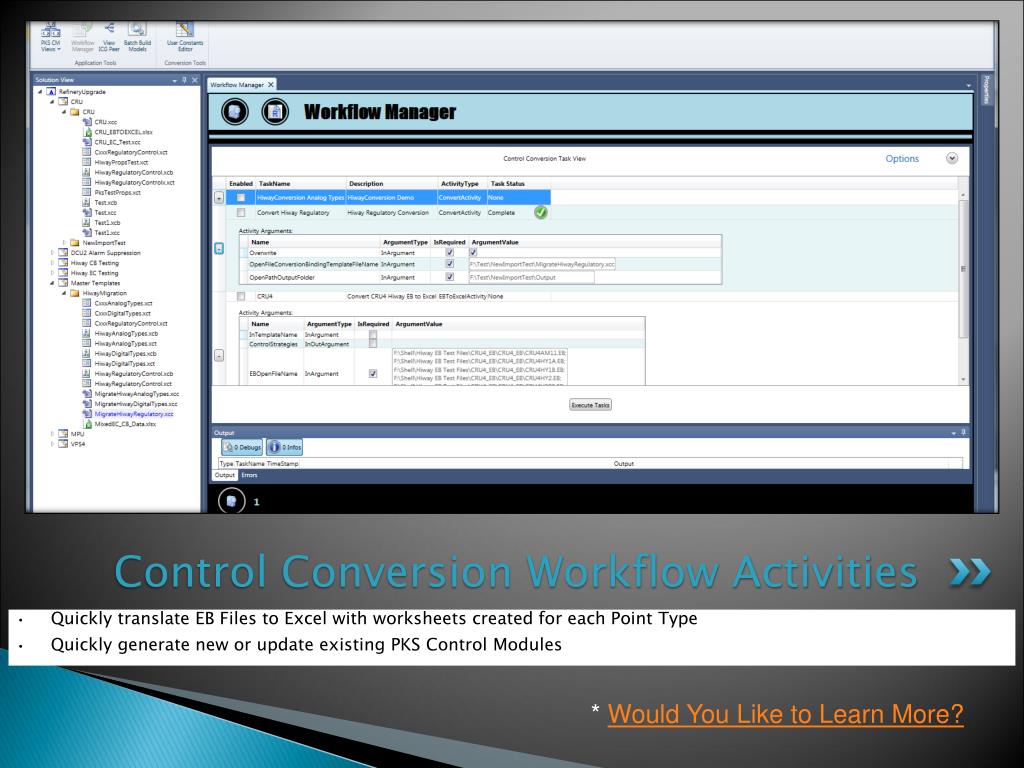Click the View ICG Peer ribbon icon
Viewport: 1024px width, 768px height.
(109, 37)
